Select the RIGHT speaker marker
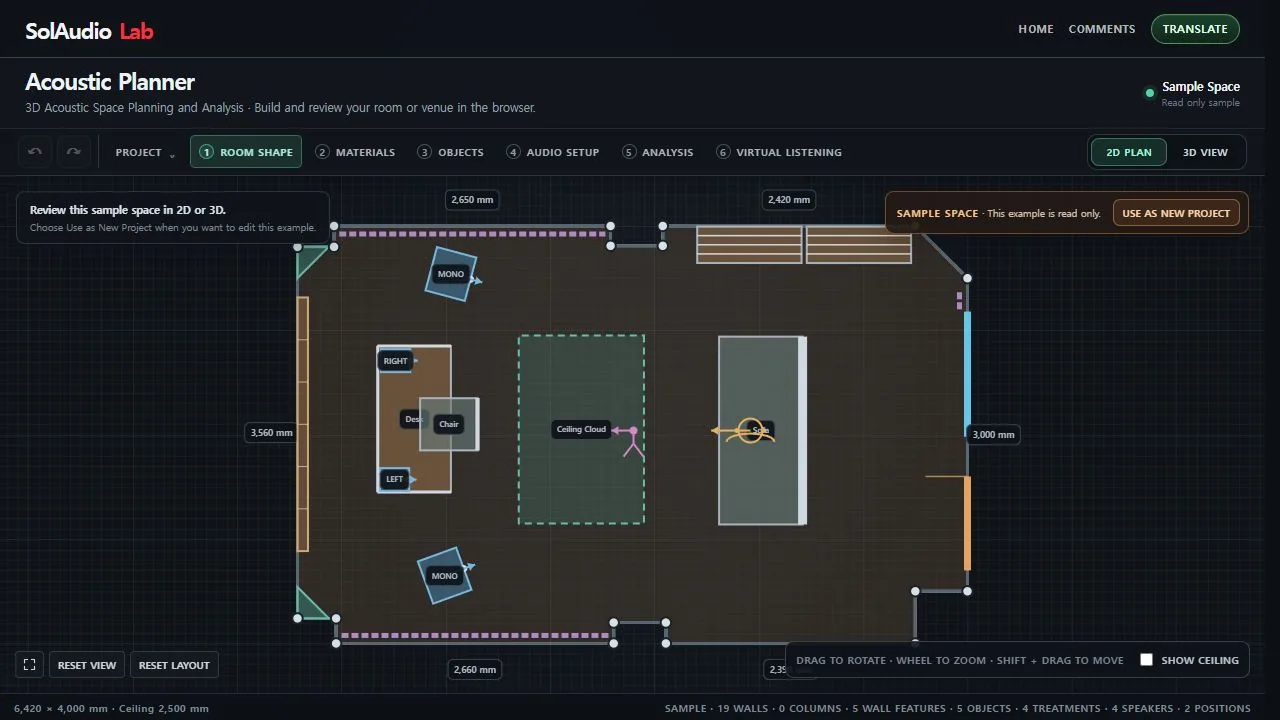Screen dimensions: 1280x720 coord(395,361)
